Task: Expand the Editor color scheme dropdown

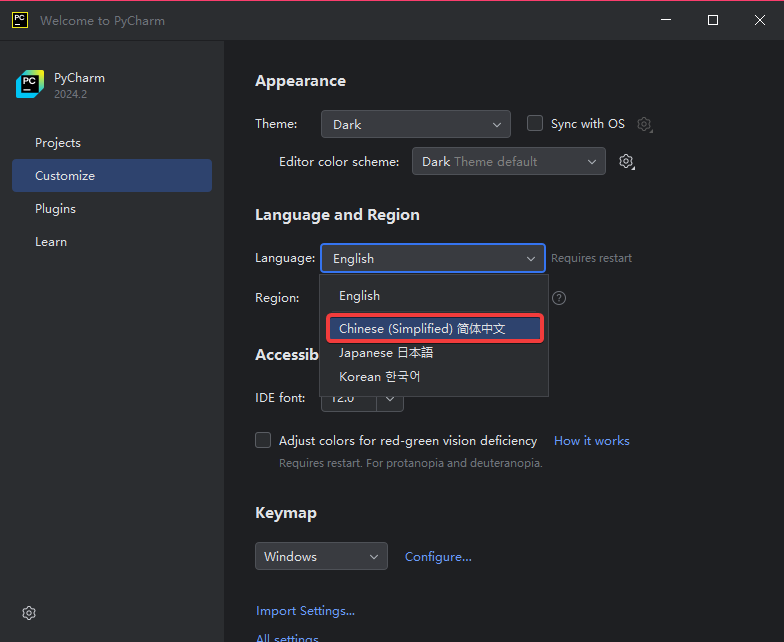Action: [508, 161]
